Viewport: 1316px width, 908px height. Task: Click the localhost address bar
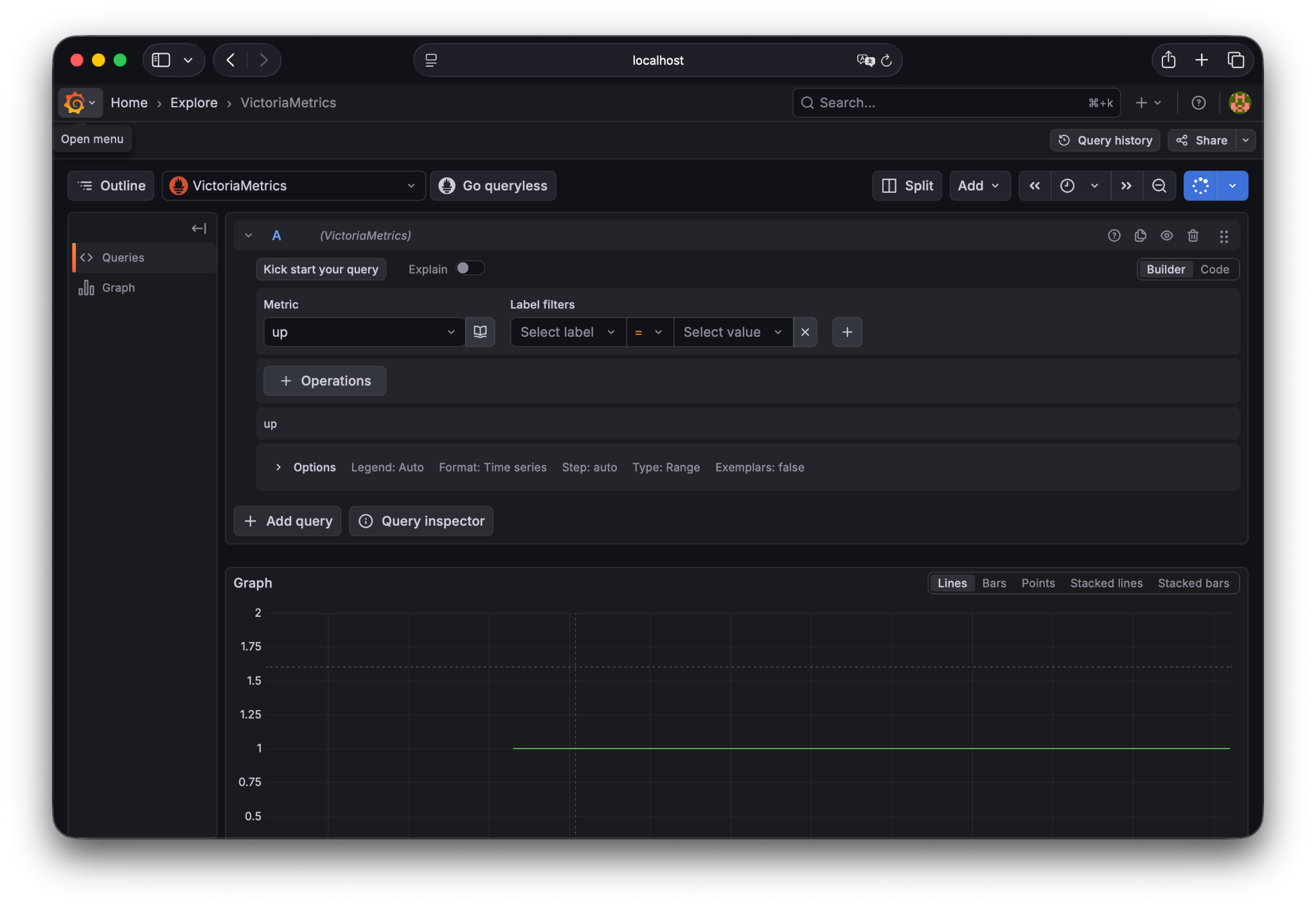coord(657,60)
